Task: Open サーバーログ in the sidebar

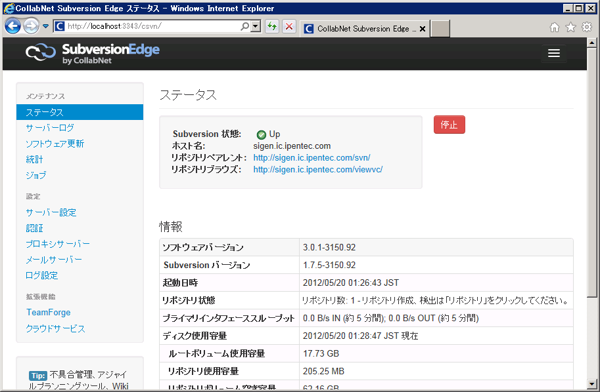Action: click(50, 128)
